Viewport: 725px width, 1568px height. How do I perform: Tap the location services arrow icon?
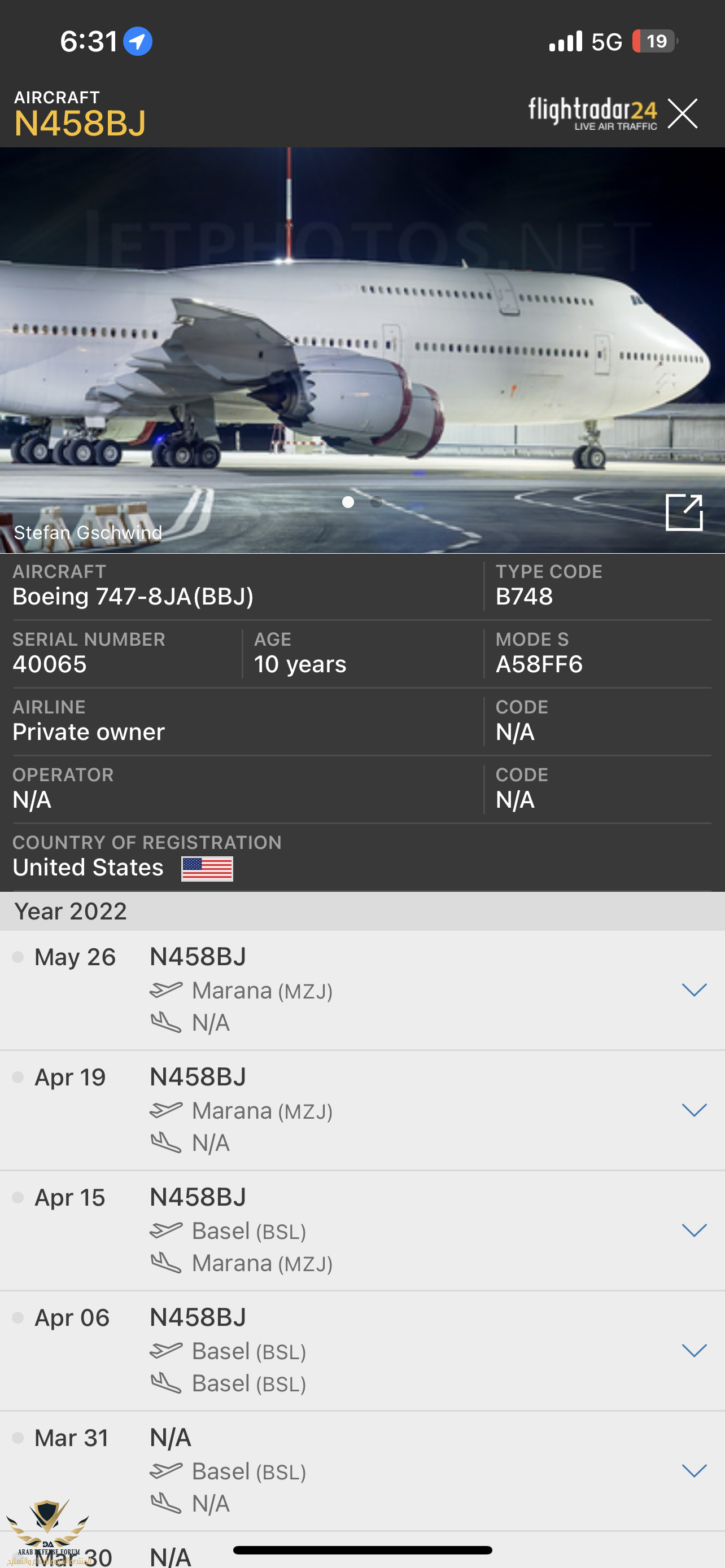coord(138,41)
